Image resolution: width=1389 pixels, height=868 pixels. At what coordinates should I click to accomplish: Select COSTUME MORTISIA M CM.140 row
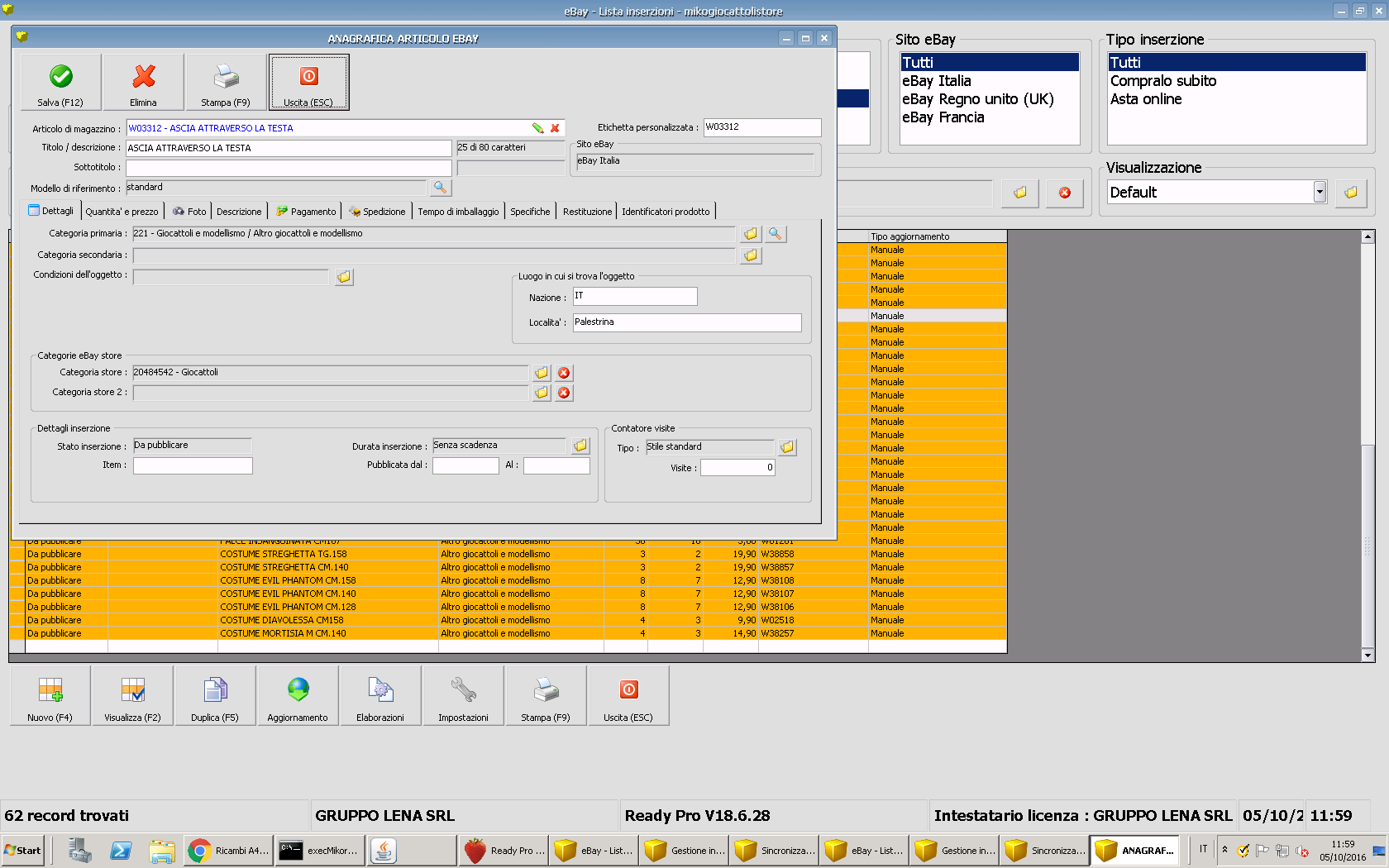tap(508, 633)
